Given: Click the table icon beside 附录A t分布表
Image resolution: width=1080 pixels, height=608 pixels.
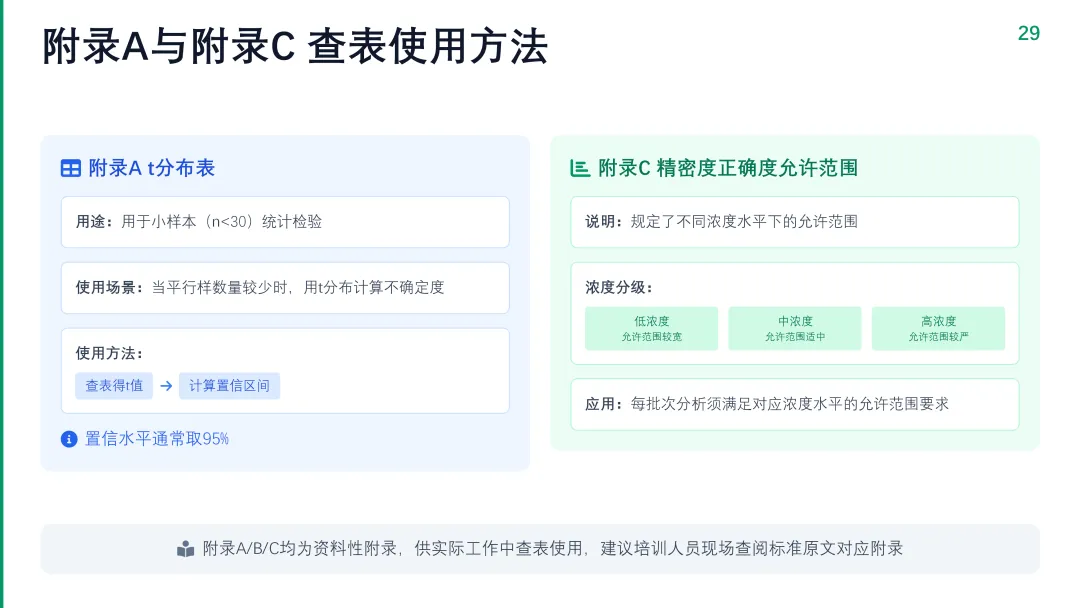Looking at the screenshot, I should (70, 168).
